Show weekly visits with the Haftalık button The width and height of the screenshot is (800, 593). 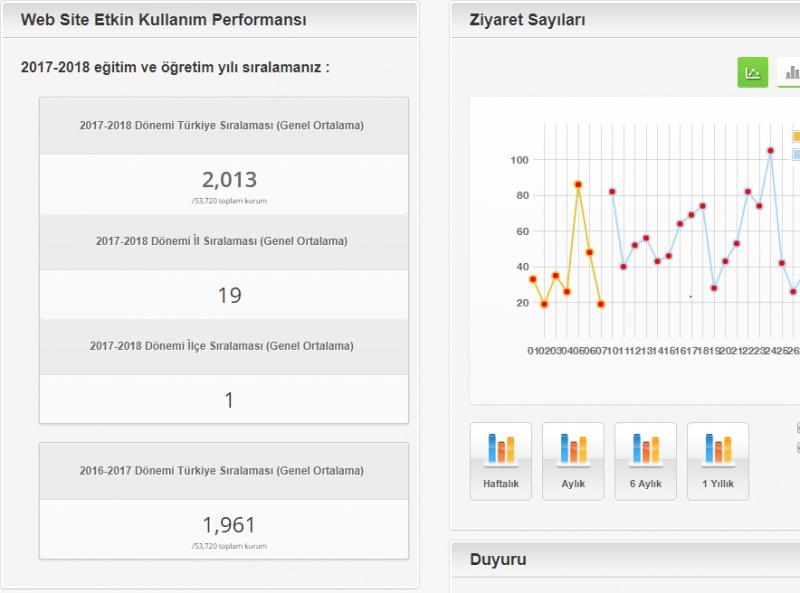coord(500,461)
